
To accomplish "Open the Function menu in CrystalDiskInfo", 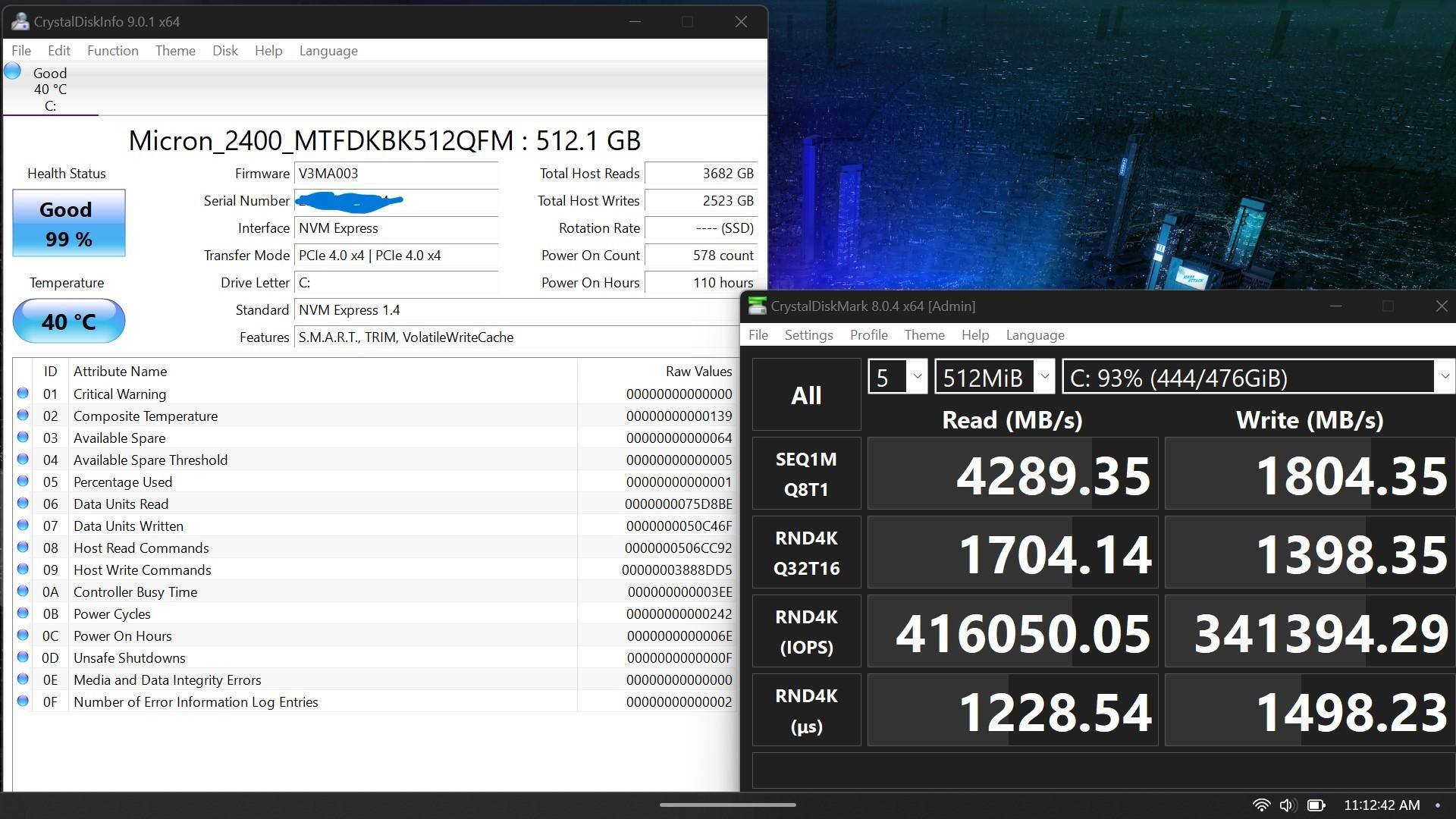I will click(x=112, y=51).
